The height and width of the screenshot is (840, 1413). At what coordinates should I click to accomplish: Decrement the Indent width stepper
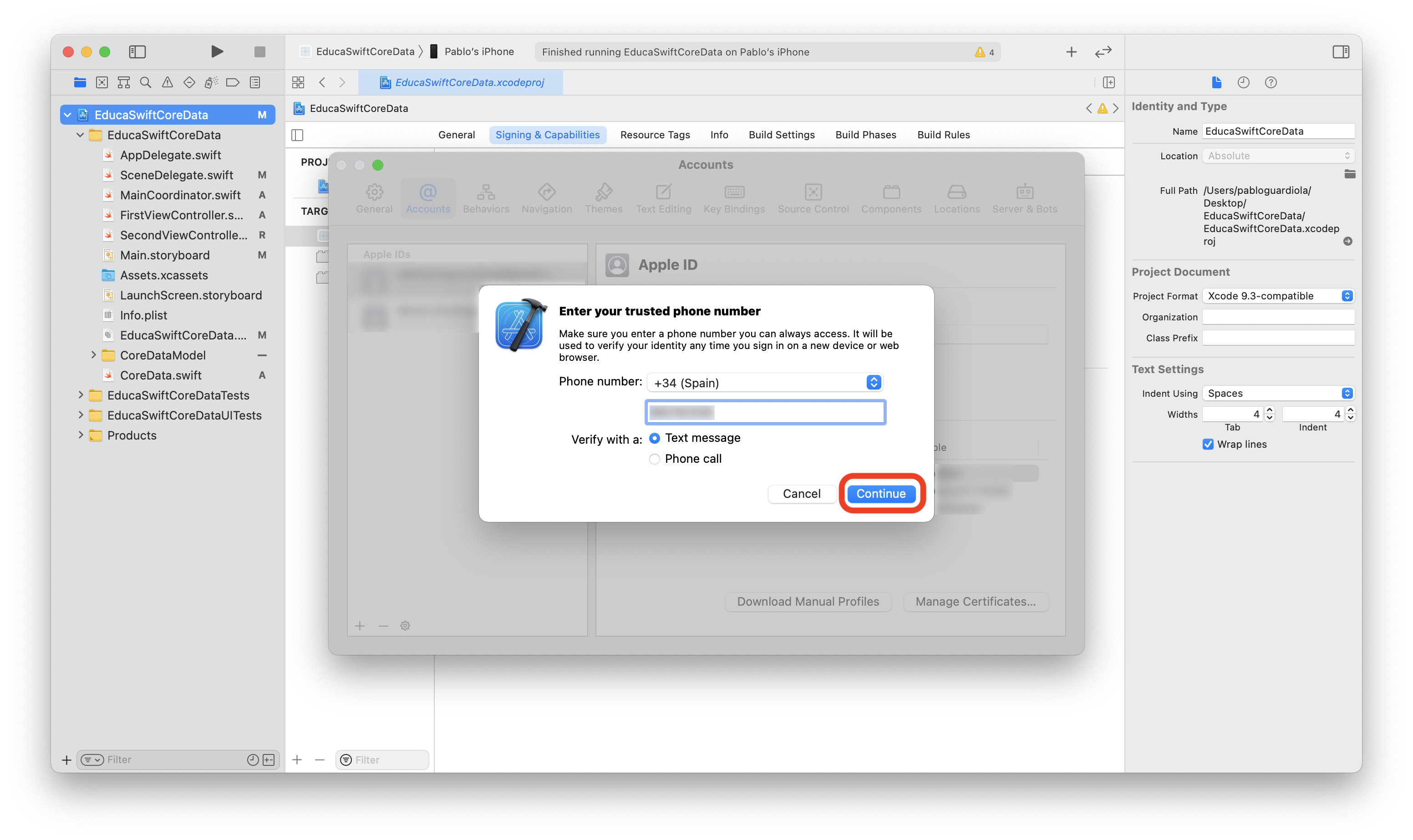[1351, 418]
